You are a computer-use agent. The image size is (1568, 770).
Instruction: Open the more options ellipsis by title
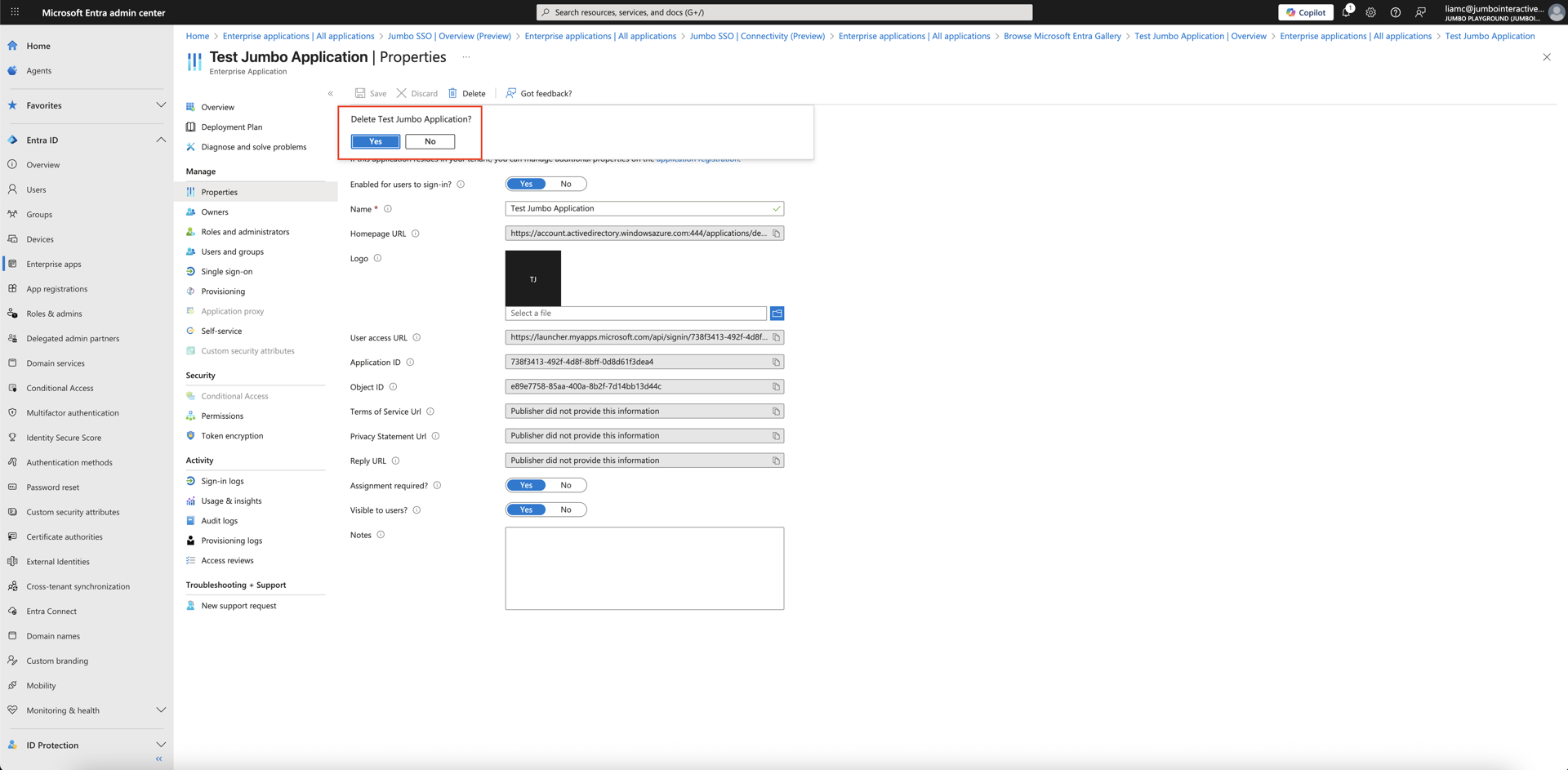coord(466,57)
